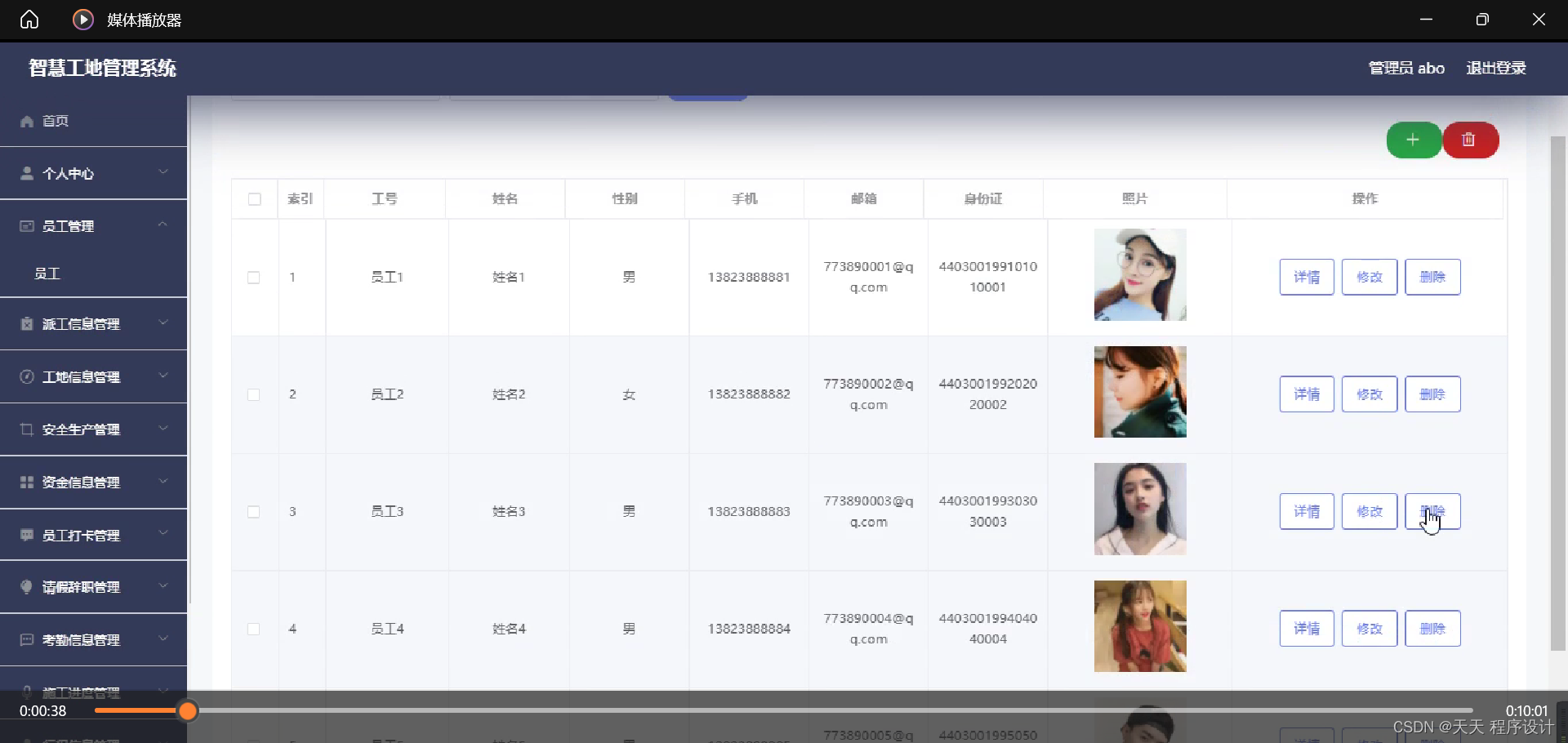Click the red trash batch delete button
The image size is (1568, 743).
(x=1470, y=140)
